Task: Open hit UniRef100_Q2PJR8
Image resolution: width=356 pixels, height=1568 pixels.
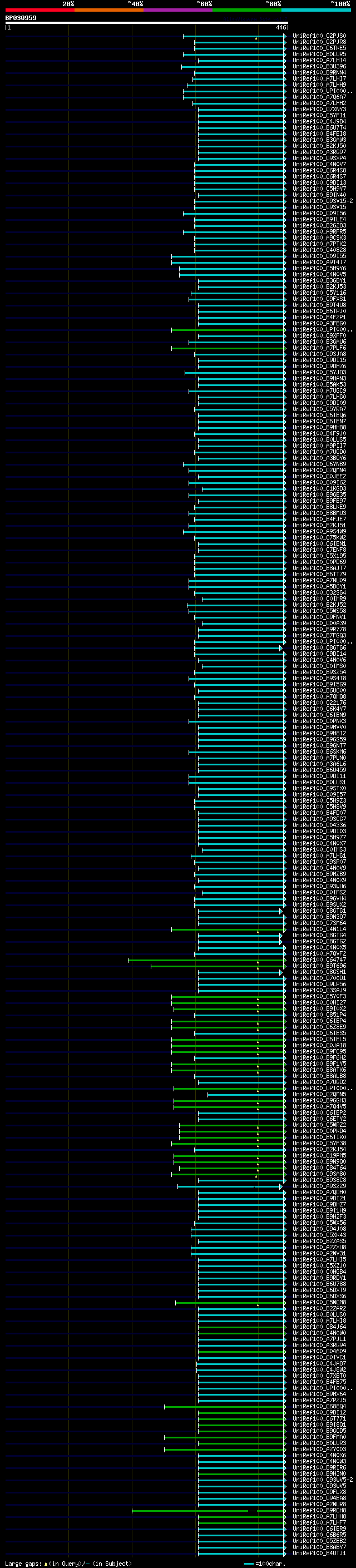Action: 319,42
